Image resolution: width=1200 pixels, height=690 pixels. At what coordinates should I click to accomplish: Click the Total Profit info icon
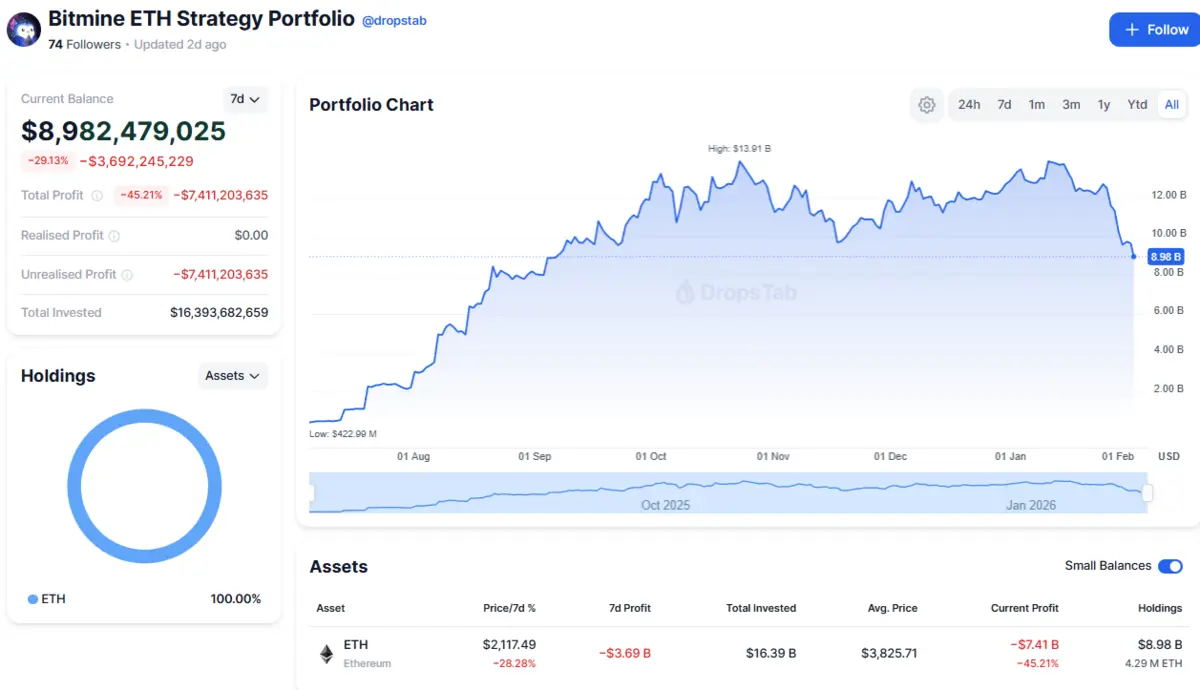(x=97, y=196)
